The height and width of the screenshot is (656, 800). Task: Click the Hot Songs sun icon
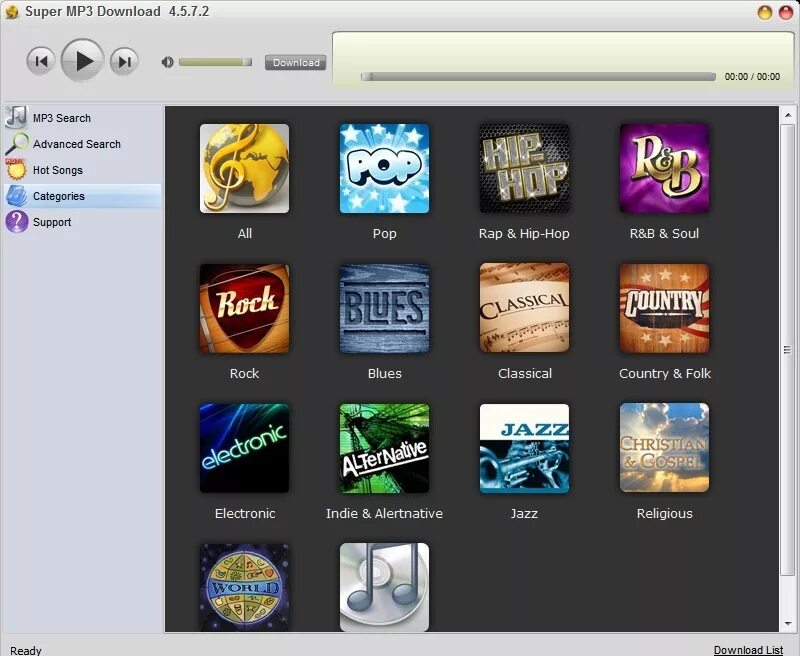16,169
